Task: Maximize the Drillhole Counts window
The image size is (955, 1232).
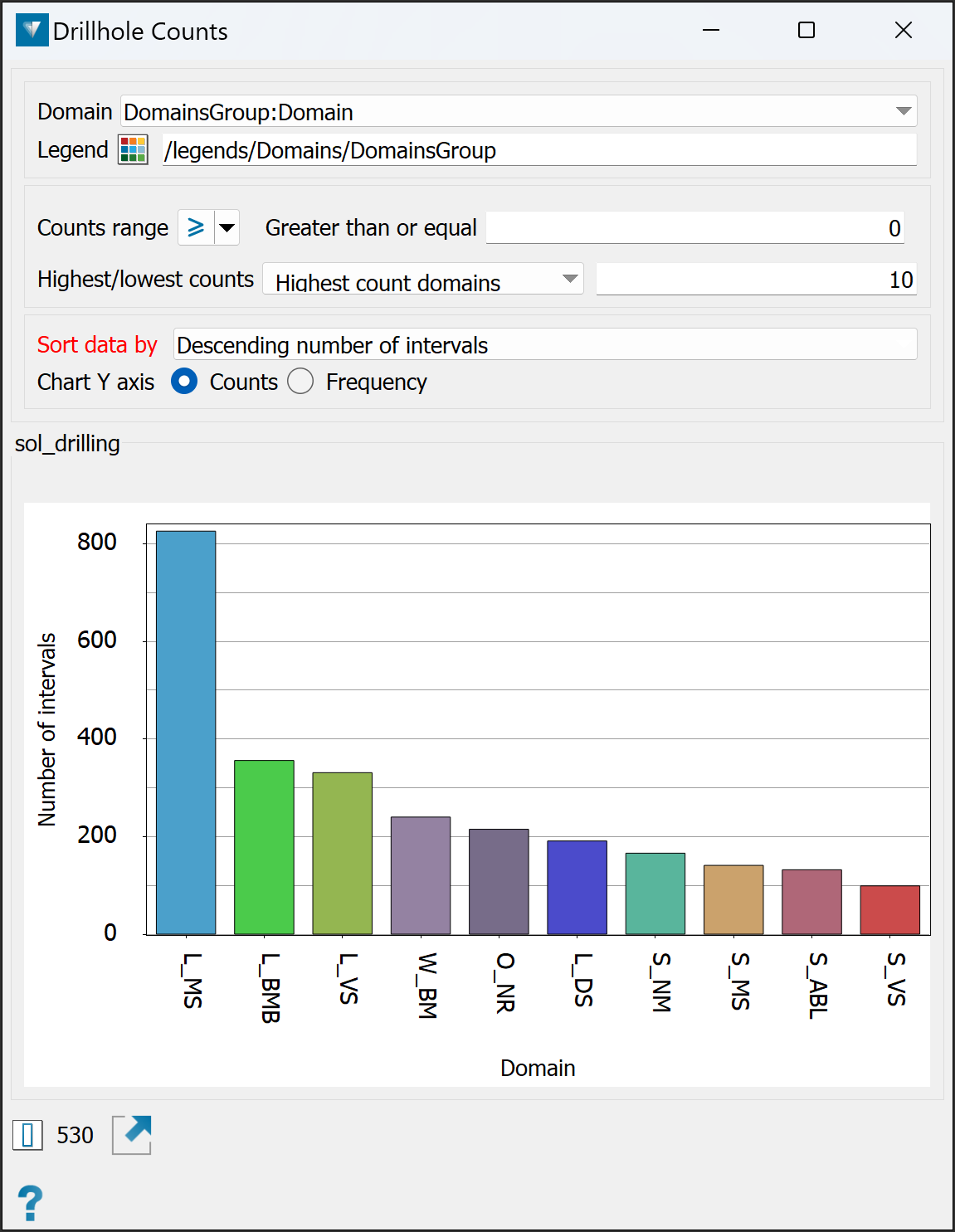Action: coord(806,31)
